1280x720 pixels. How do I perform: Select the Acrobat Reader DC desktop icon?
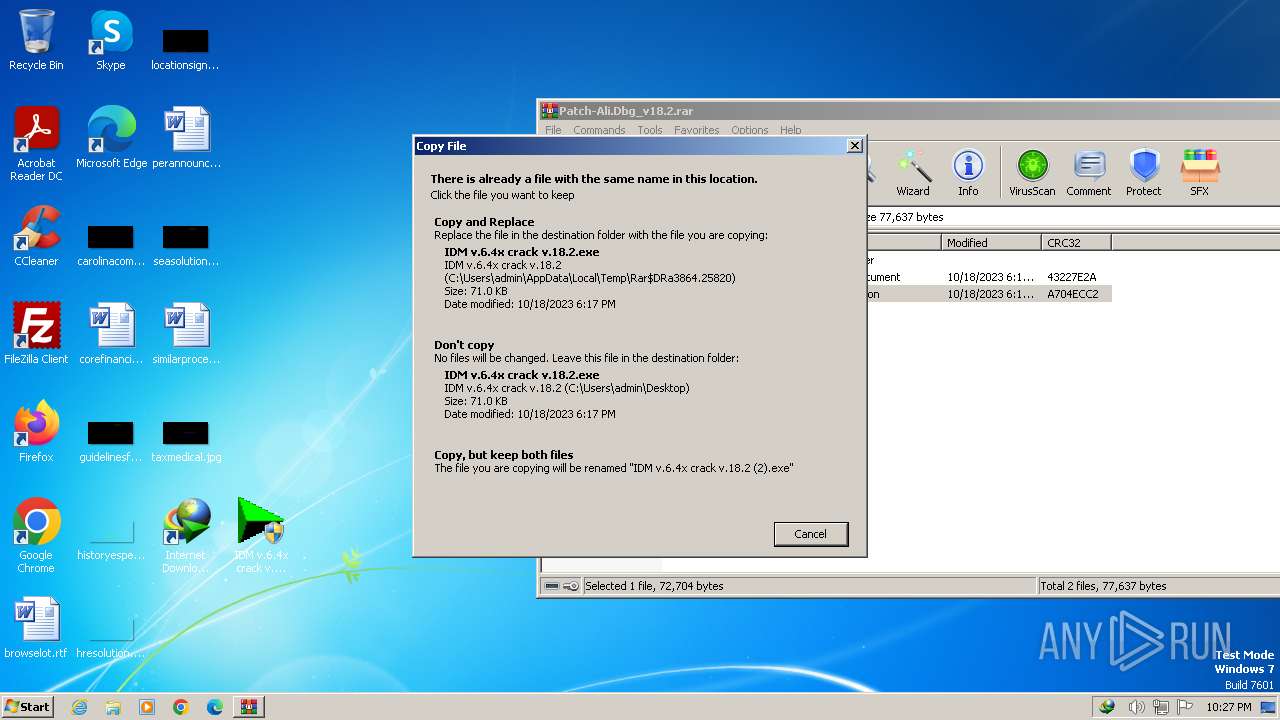36,144
